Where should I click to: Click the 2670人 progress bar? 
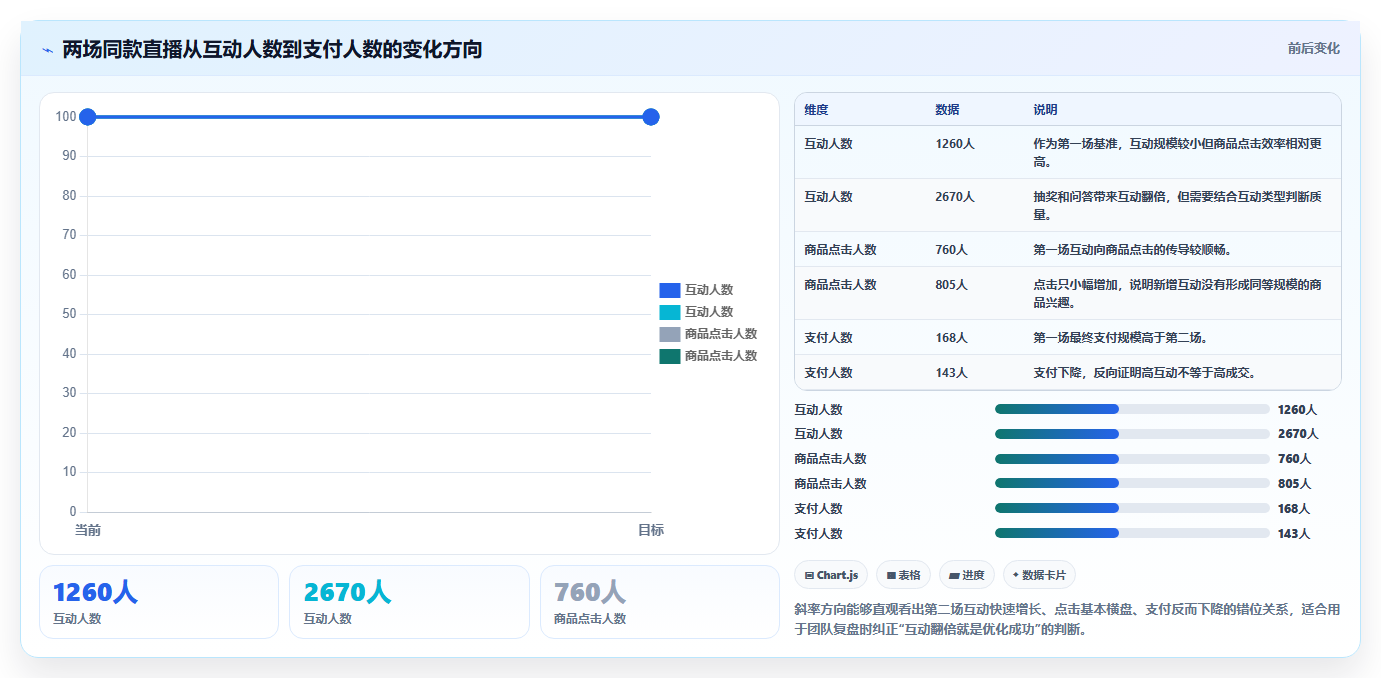click(x=1132, y=434)
